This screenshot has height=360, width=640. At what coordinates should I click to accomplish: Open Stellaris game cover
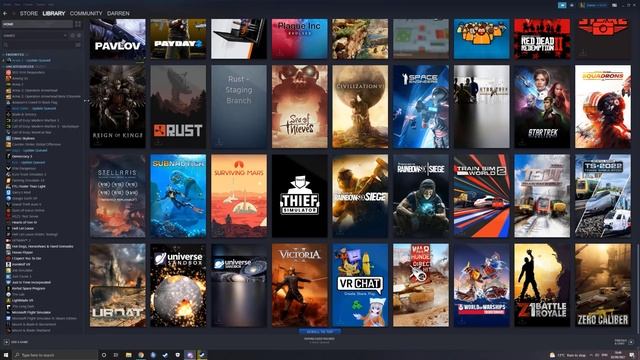pos(118,196)
